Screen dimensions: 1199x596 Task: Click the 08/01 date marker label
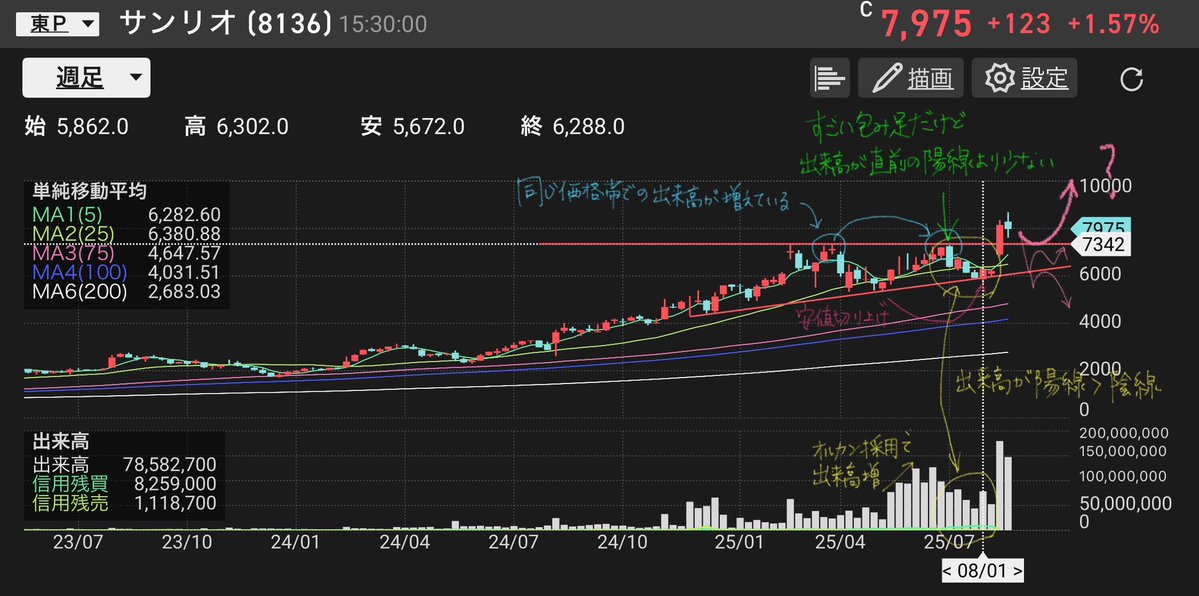click(x=982, y=571)
